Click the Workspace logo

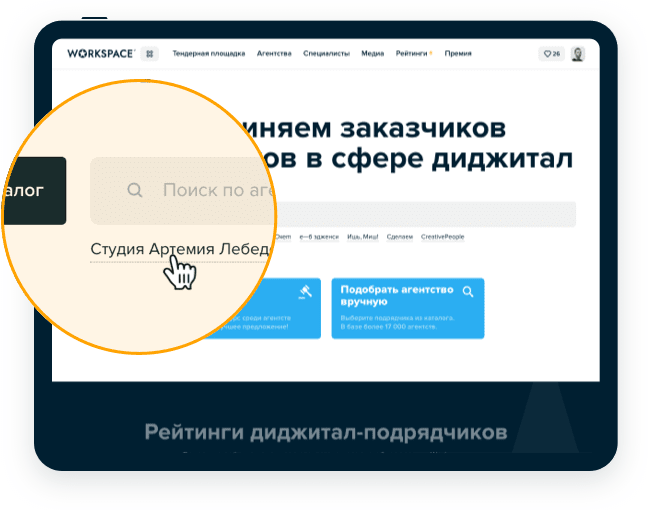point(100,54)
